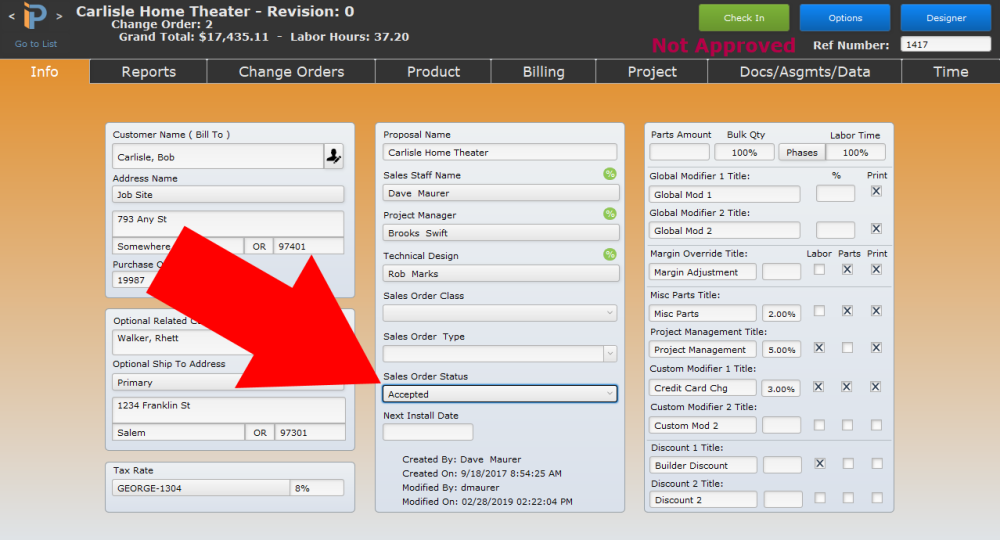This screenshot has height=540, width=1000.
Task: Click the Discount 2 title field
Action: click(x=703, y=500)
